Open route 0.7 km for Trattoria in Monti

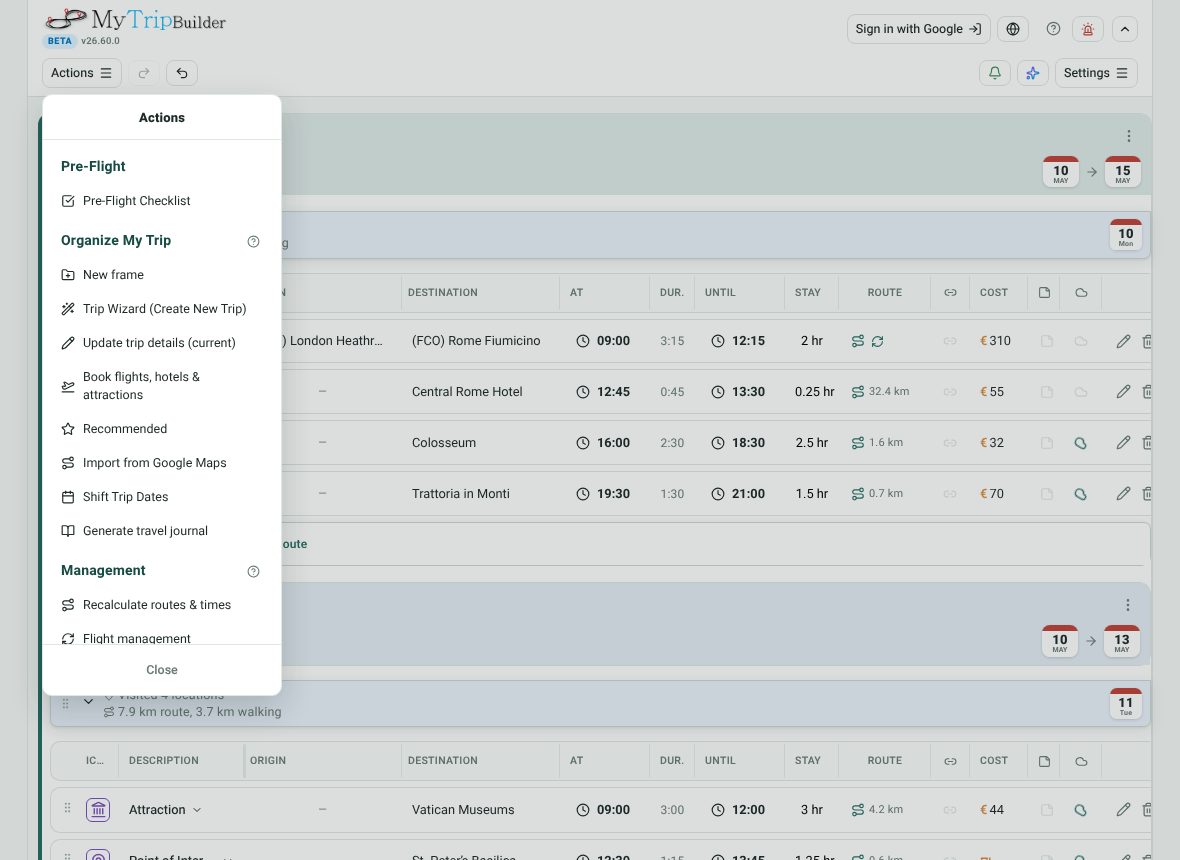[877, 494]
